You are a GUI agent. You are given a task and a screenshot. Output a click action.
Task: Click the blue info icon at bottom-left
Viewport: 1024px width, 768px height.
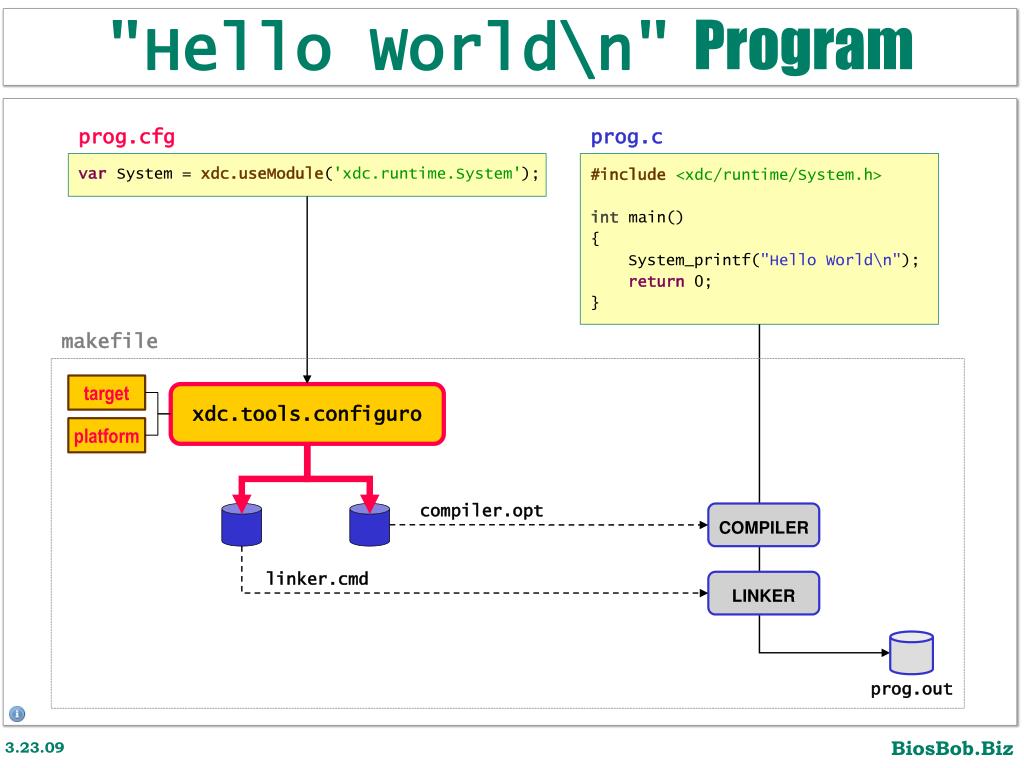(x=17, y=714)
